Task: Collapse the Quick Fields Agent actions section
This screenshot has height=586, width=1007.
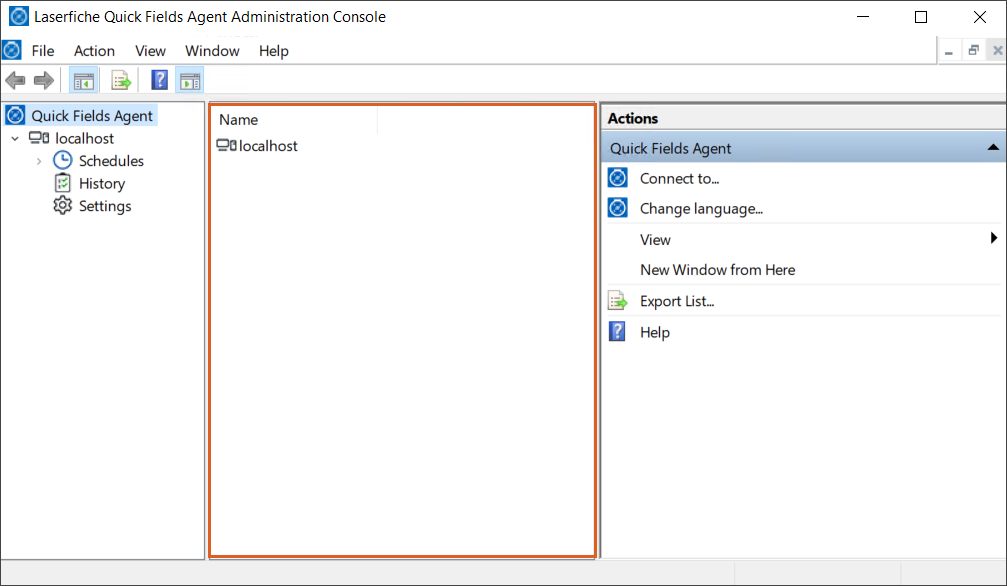Action: point(991,146)
